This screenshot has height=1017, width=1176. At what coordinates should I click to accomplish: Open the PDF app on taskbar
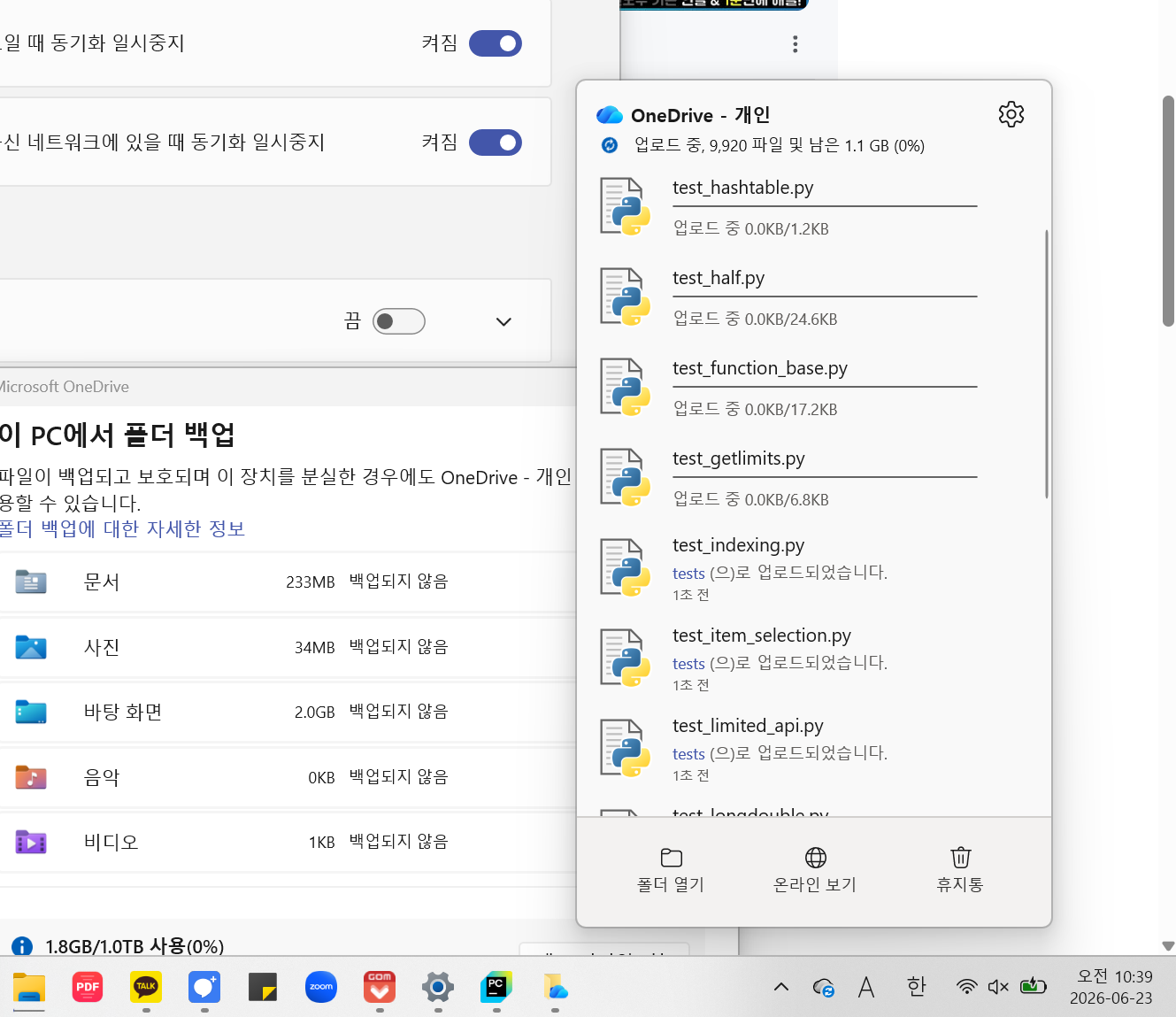(88, 987)
